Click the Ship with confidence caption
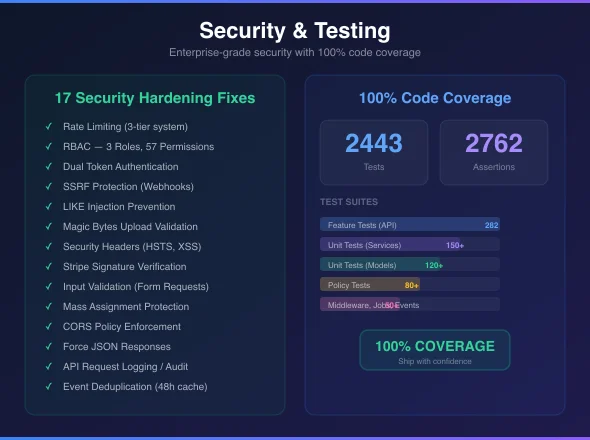The image size is (590, 440). (435, 361)
